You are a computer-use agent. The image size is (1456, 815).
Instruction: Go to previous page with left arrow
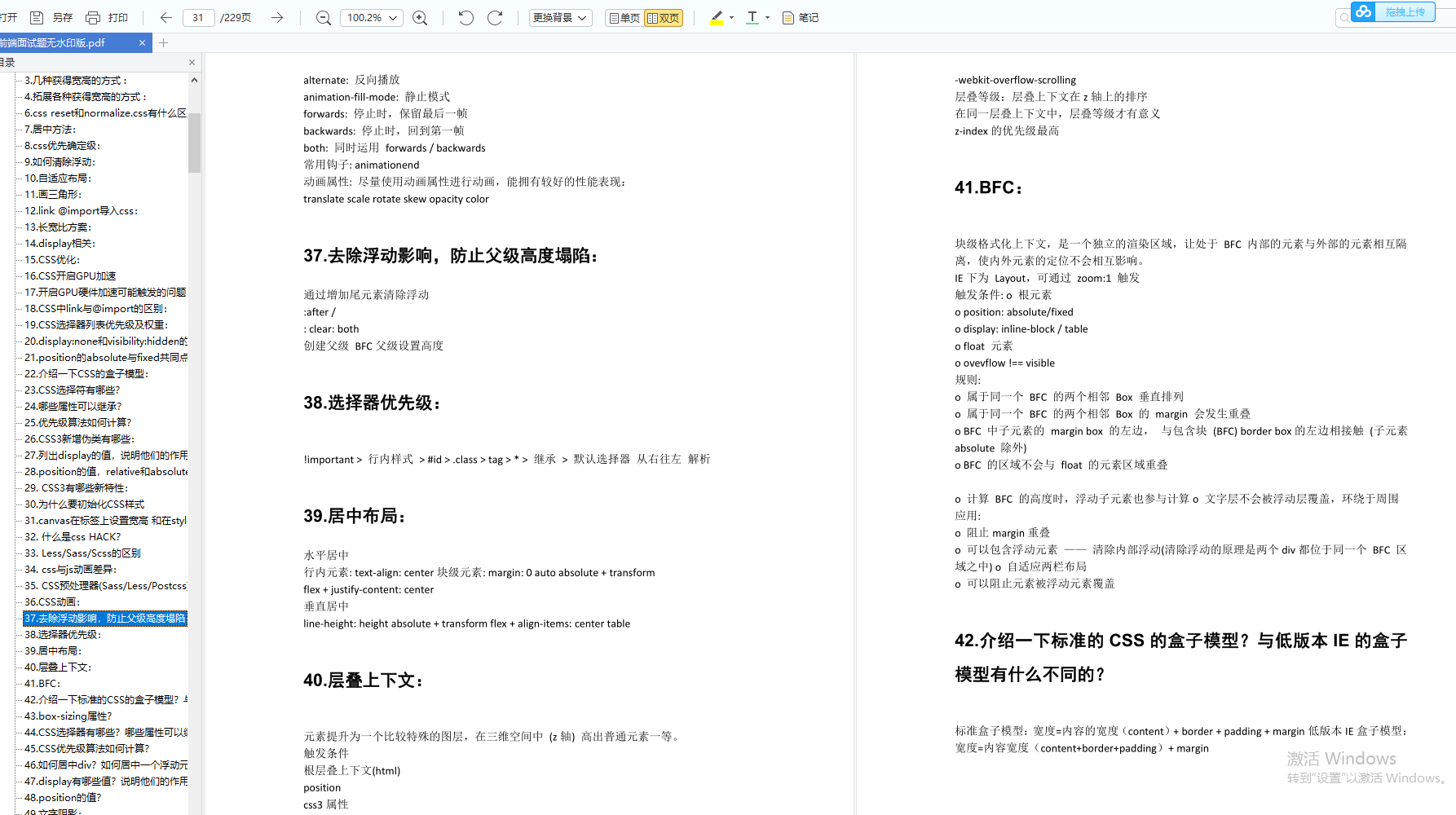[166, 17]
